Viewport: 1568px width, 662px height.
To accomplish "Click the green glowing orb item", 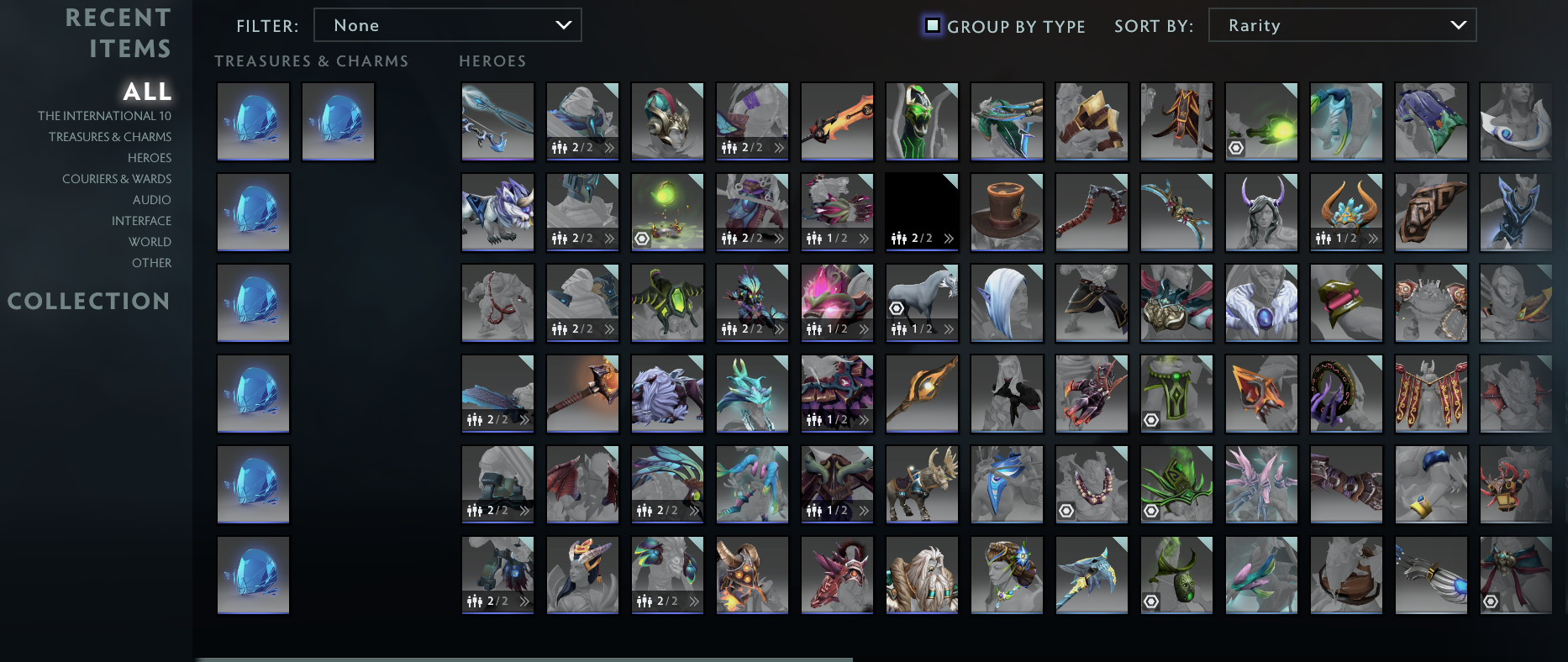I will coord(1261,122).
